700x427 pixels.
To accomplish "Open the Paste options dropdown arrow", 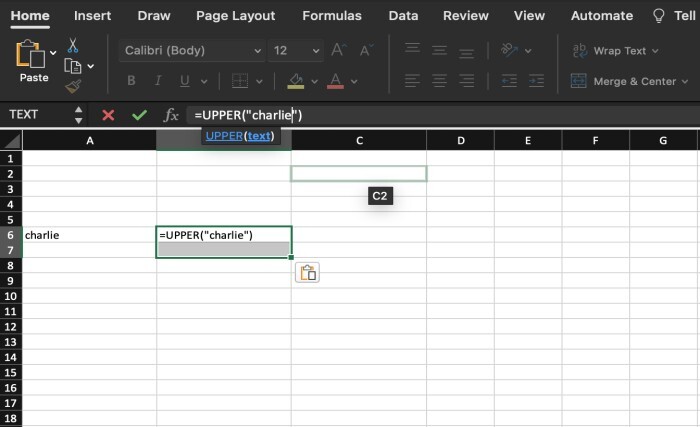I will click(x=53, y=53).
